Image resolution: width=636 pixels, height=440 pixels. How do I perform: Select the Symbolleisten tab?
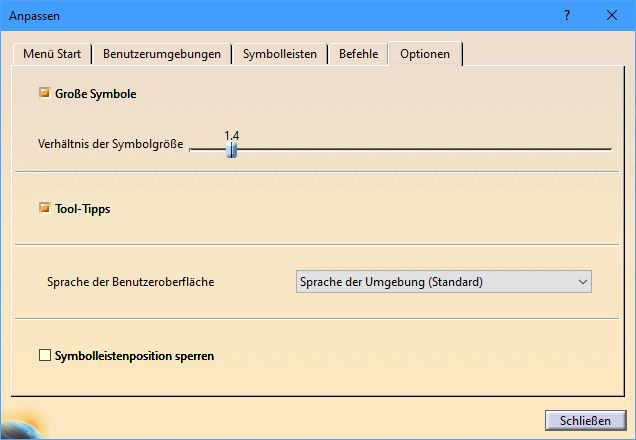click(280, 54)
